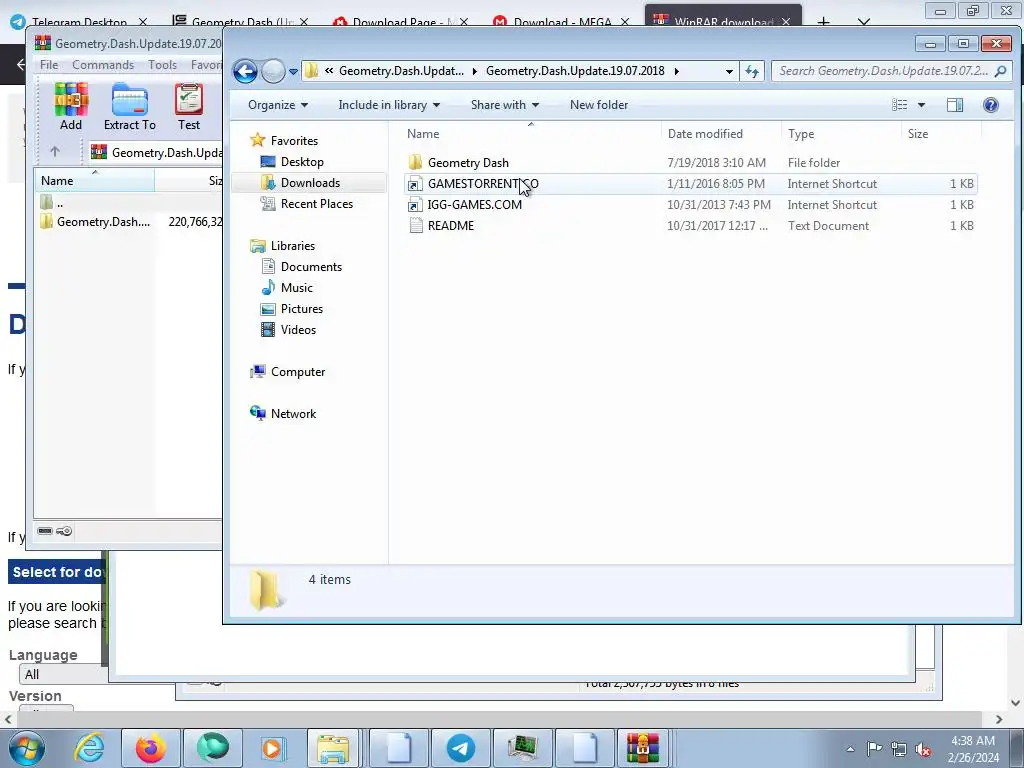Open WinRAR from the taskbar
Image resolution: width=1024 pixels, height=768 pixels.
pyautogui.click(x=643, y=748)
